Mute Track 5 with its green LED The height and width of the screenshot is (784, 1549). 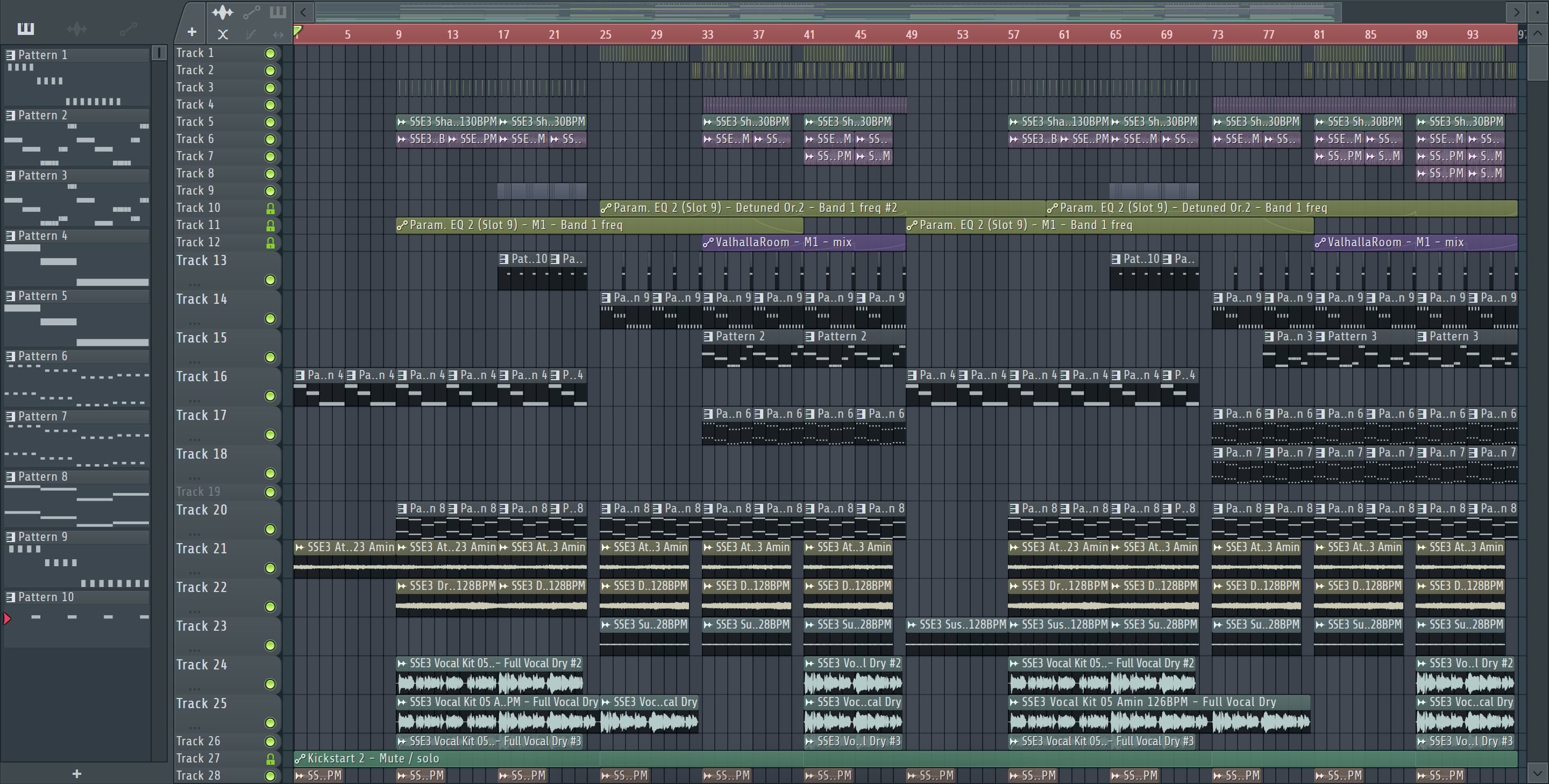[271, 122]
